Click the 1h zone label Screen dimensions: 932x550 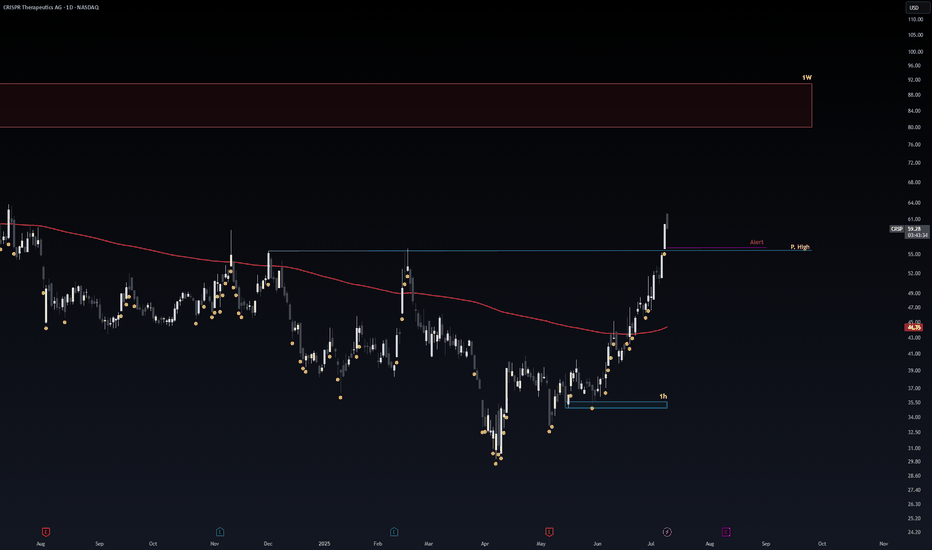click(x=663, y=396)
